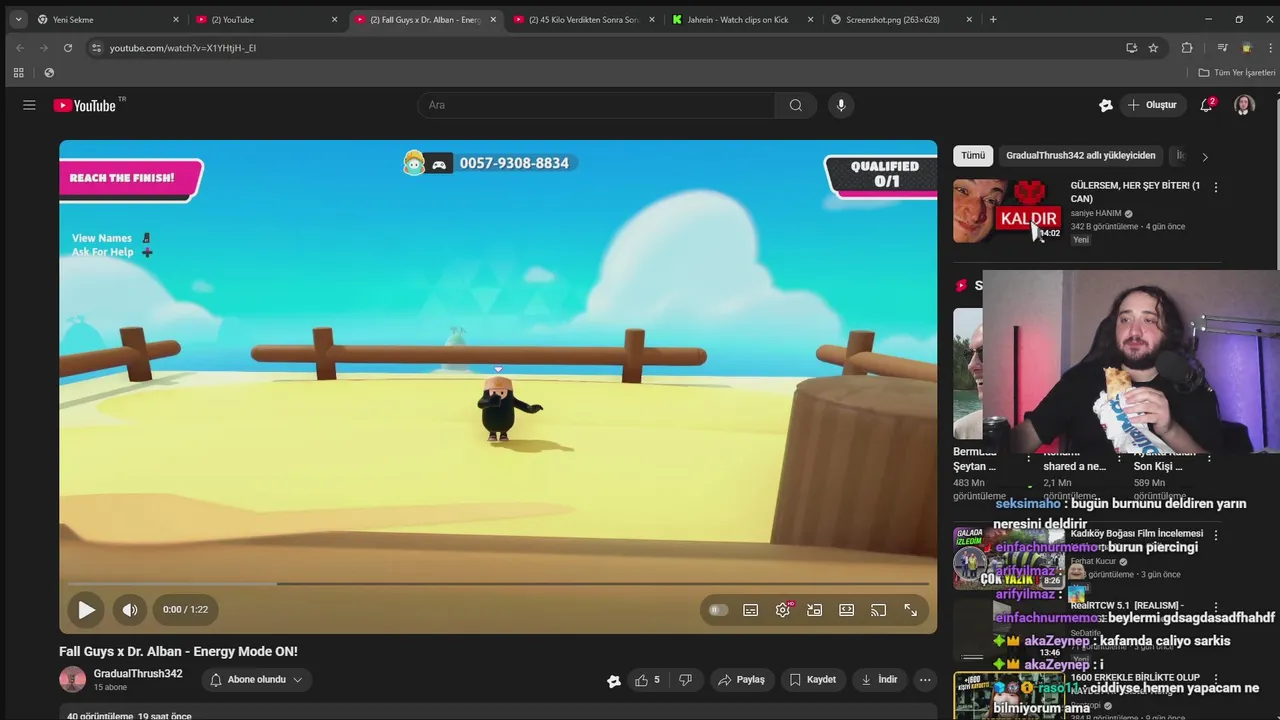
Task: Click the video title Fall Guys x Dr. Alban
Action: (x=178, y=651)
